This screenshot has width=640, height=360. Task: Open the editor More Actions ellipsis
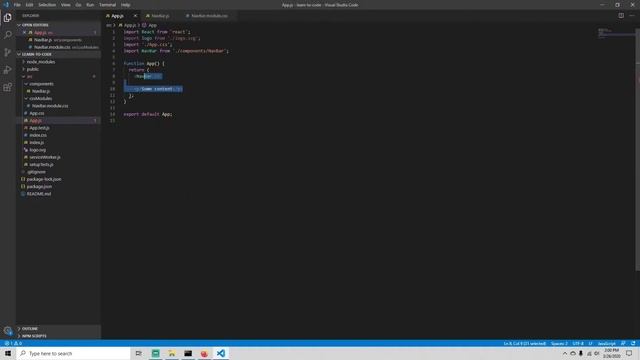(632, 16)
